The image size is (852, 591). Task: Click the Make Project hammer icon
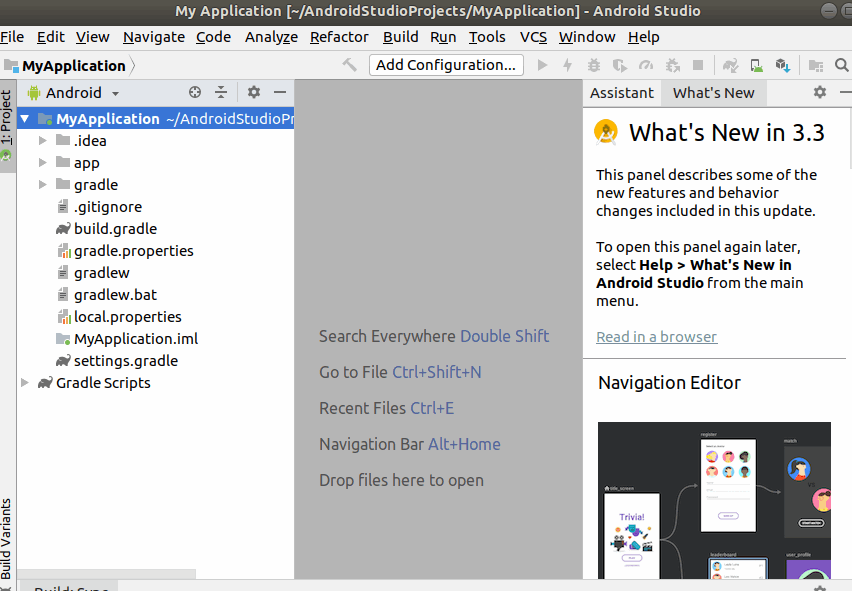(x=349, y=65)
